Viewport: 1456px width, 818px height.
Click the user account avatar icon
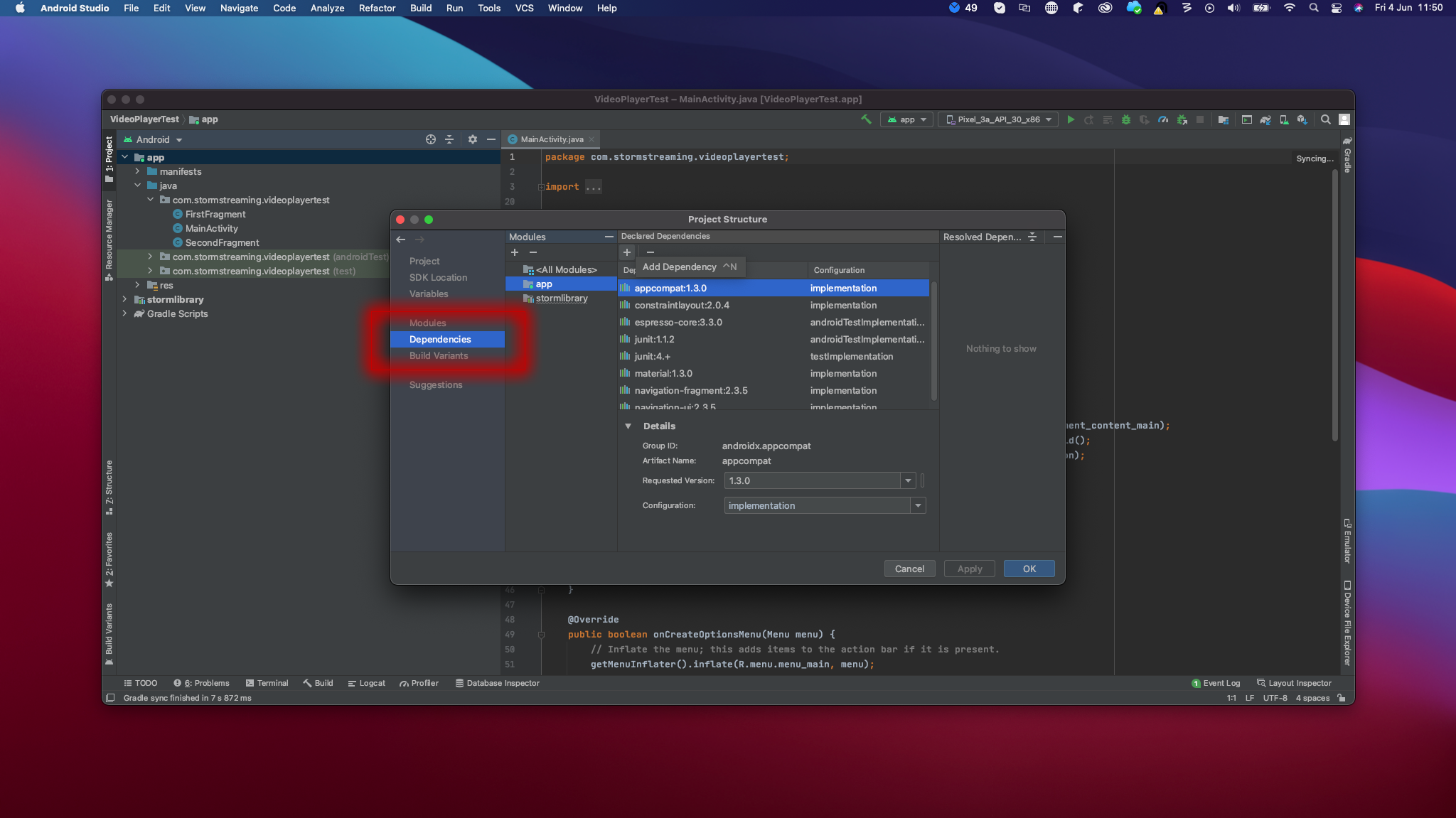tap(1344, 119)
